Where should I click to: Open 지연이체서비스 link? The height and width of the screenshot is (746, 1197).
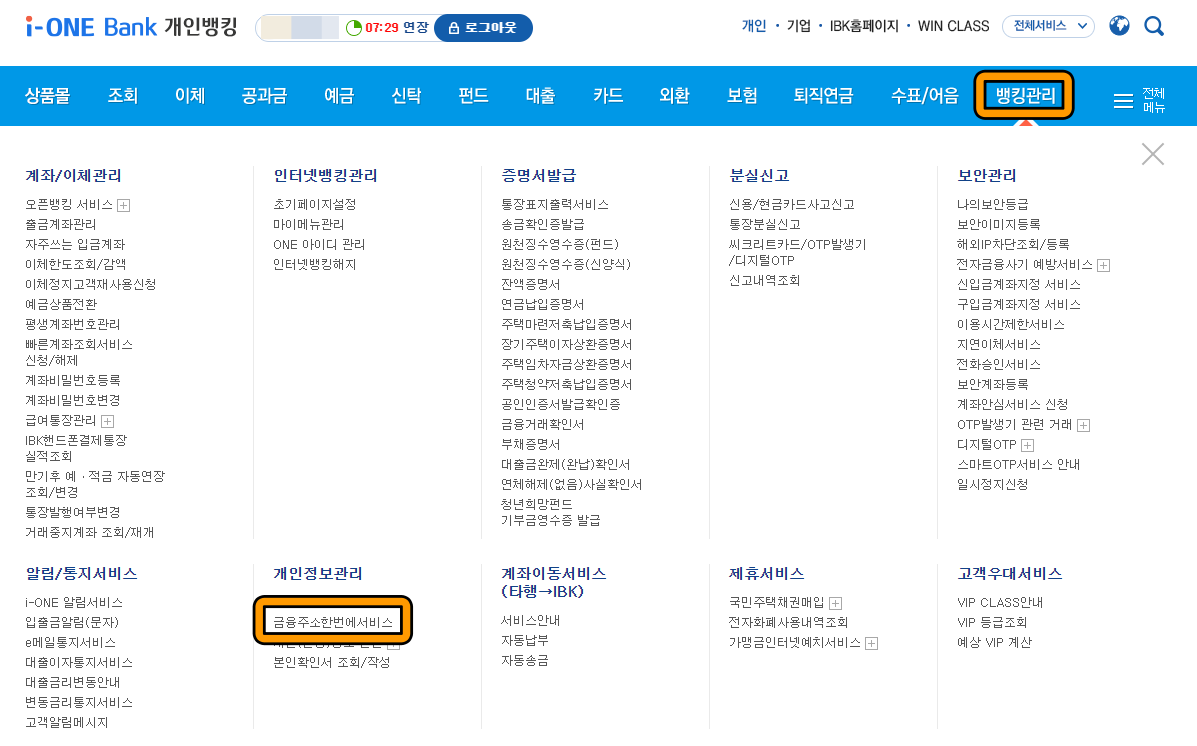pos(999,344)
